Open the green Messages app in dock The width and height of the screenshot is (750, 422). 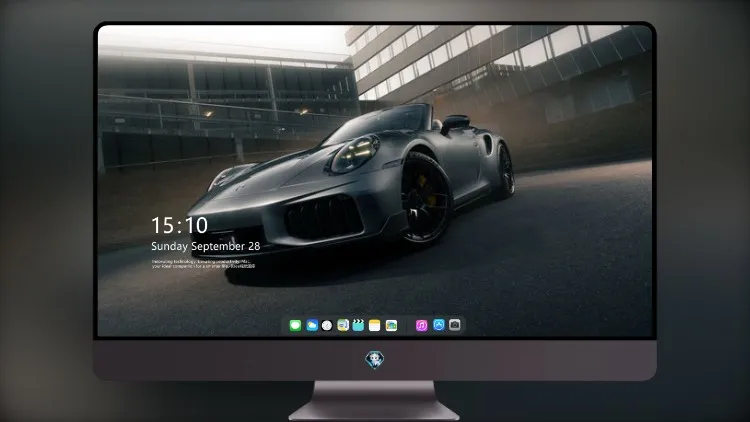tap(295, 325)
